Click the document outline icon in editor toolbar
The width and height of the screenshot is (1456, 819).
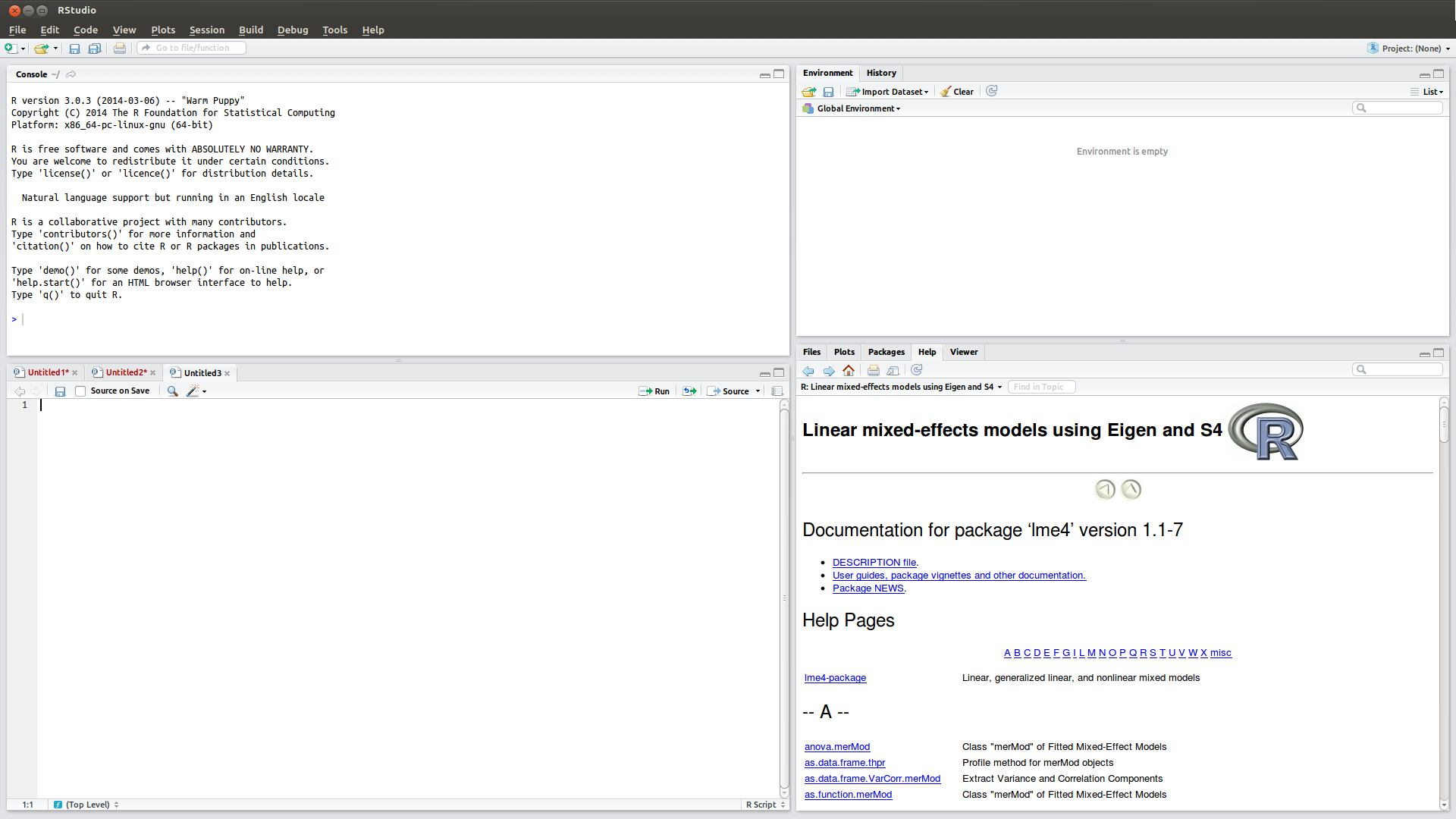(x=777, y=391)
